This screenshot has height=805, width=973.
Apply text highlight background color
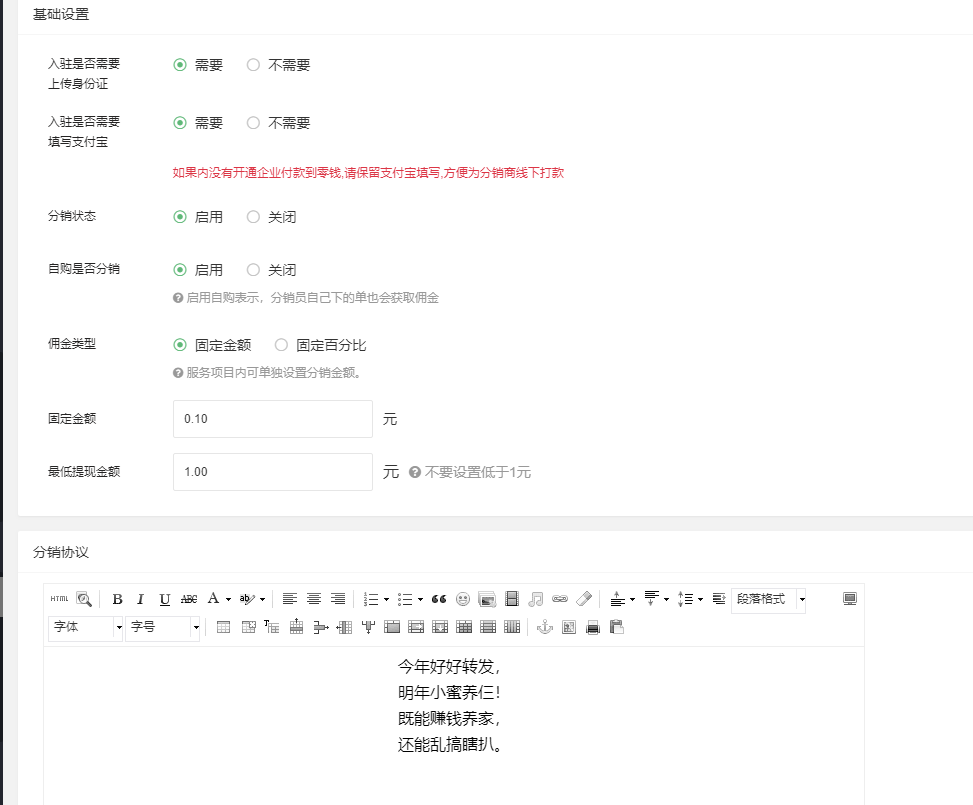click(x=247, y=599)
